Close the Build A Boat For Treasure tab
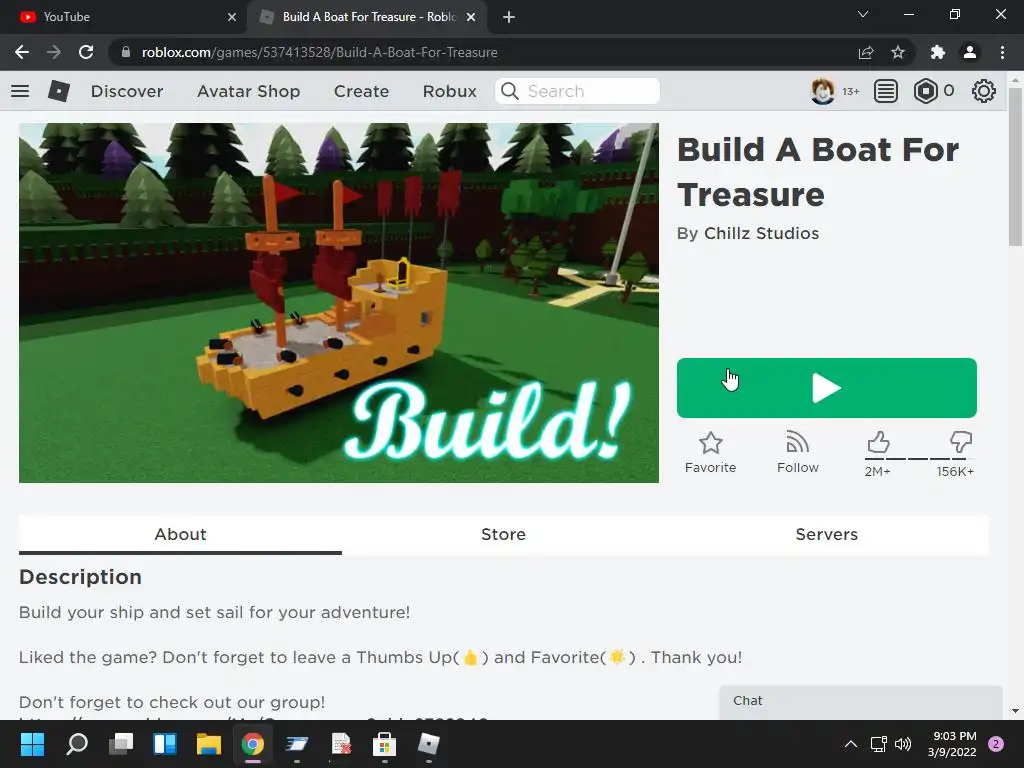This screenshot has height=768, width=1024. (x=471, y=17)
